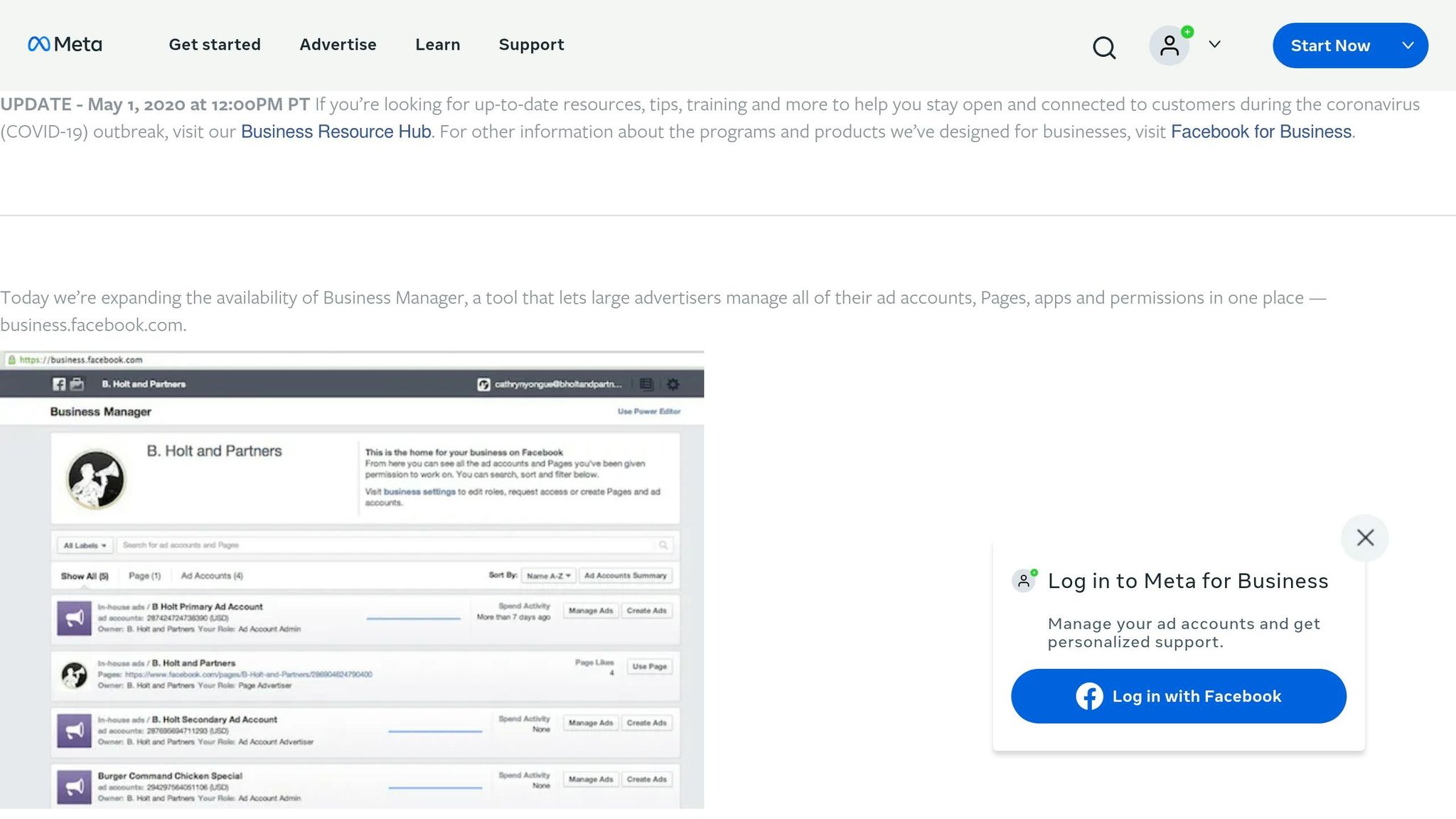Click the list icon beside the gear
1456x819 pixels.
(646, 384)
